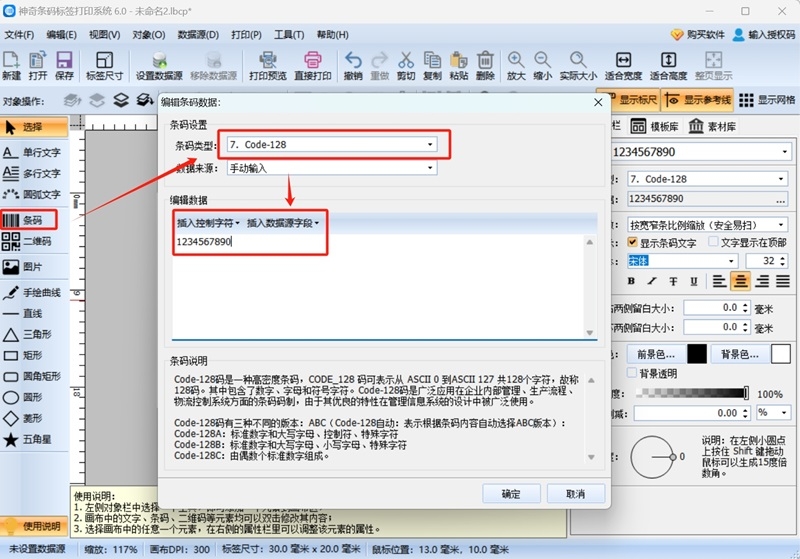Viewport: 800px width, 559px height.
Task: Save the label with 保存 icon
Action: (64, 65)
